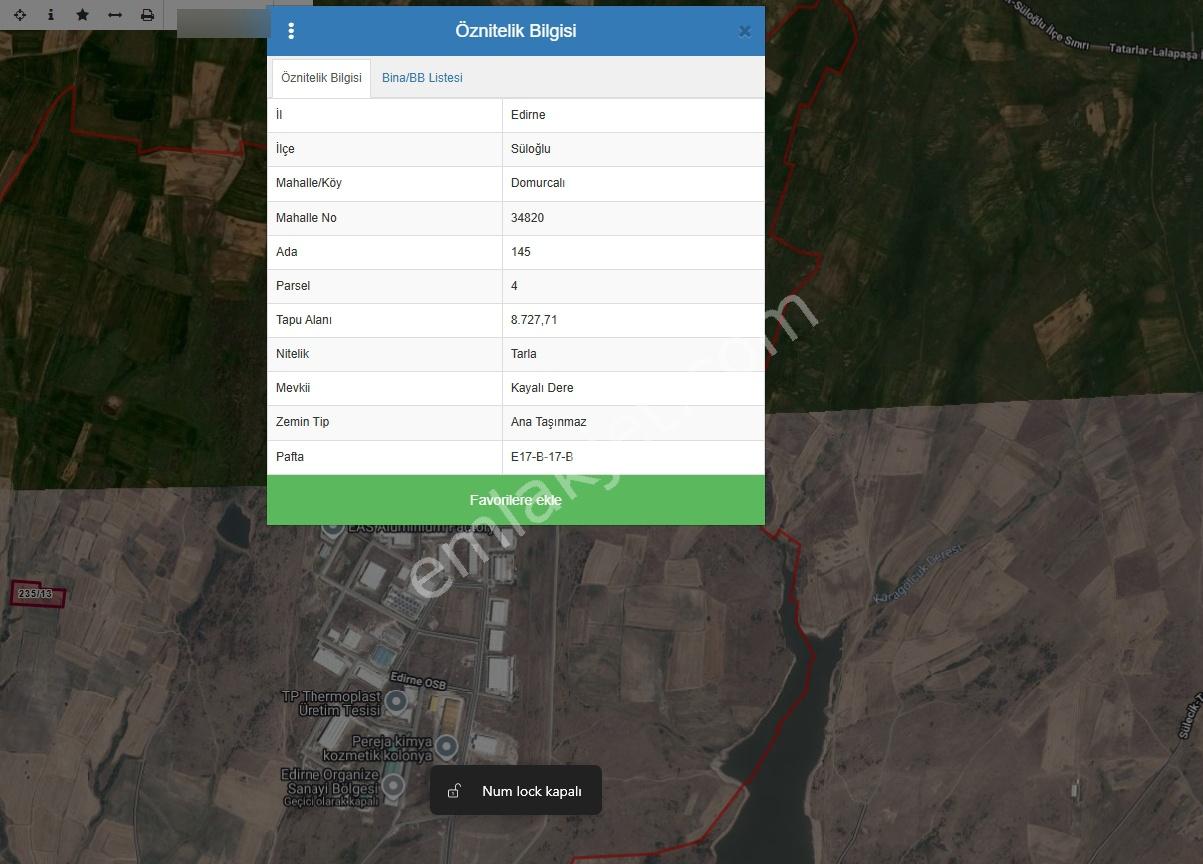
Task: Click the Nitelik value Tarla
Action: coord(523,354)
